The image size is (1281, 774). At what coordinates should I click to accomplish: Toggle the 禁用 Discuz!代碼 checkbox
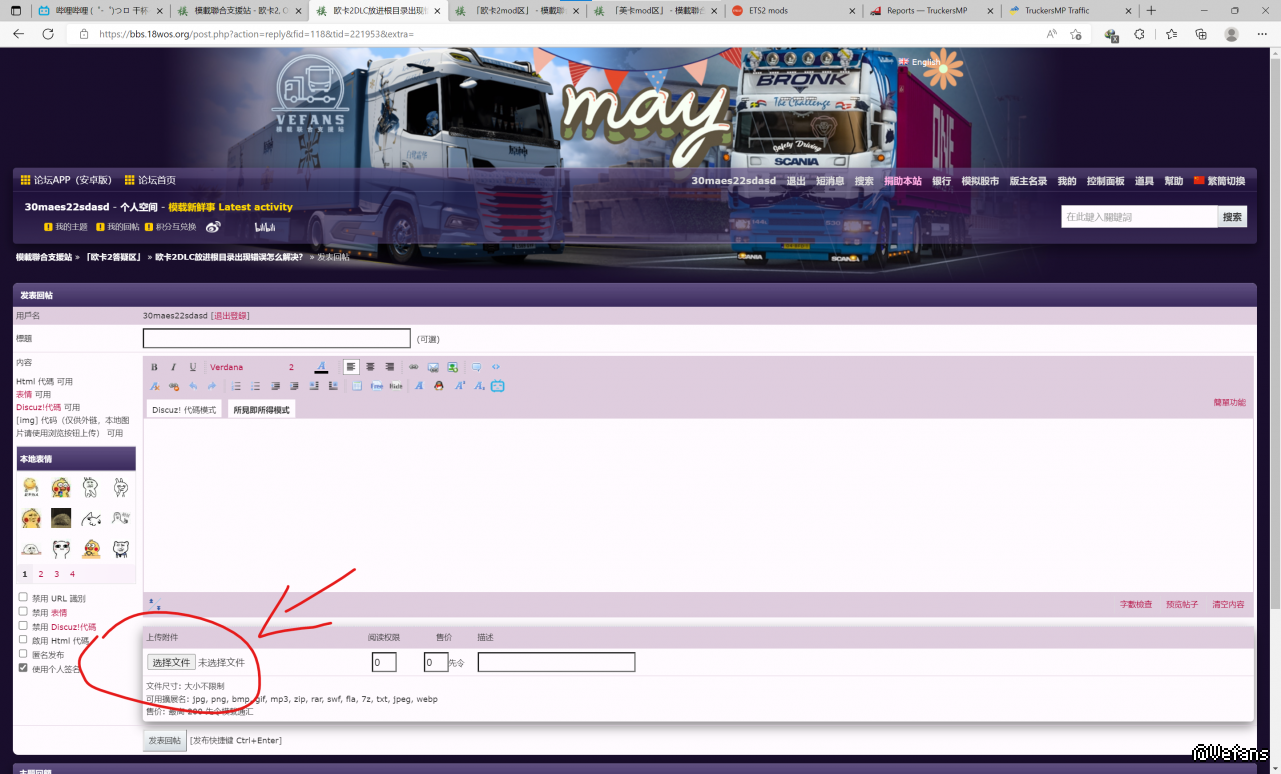point(23,625)
